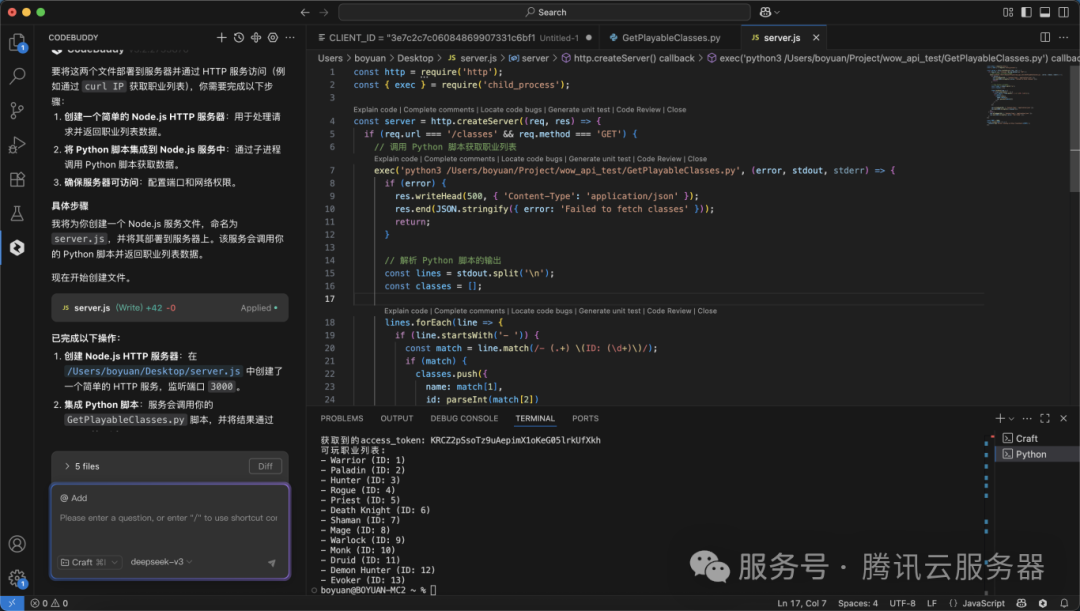The height and width of the screenshot is (611, 1080).
Task: Expand the 5 files list
Action: (x=82, y=466)
